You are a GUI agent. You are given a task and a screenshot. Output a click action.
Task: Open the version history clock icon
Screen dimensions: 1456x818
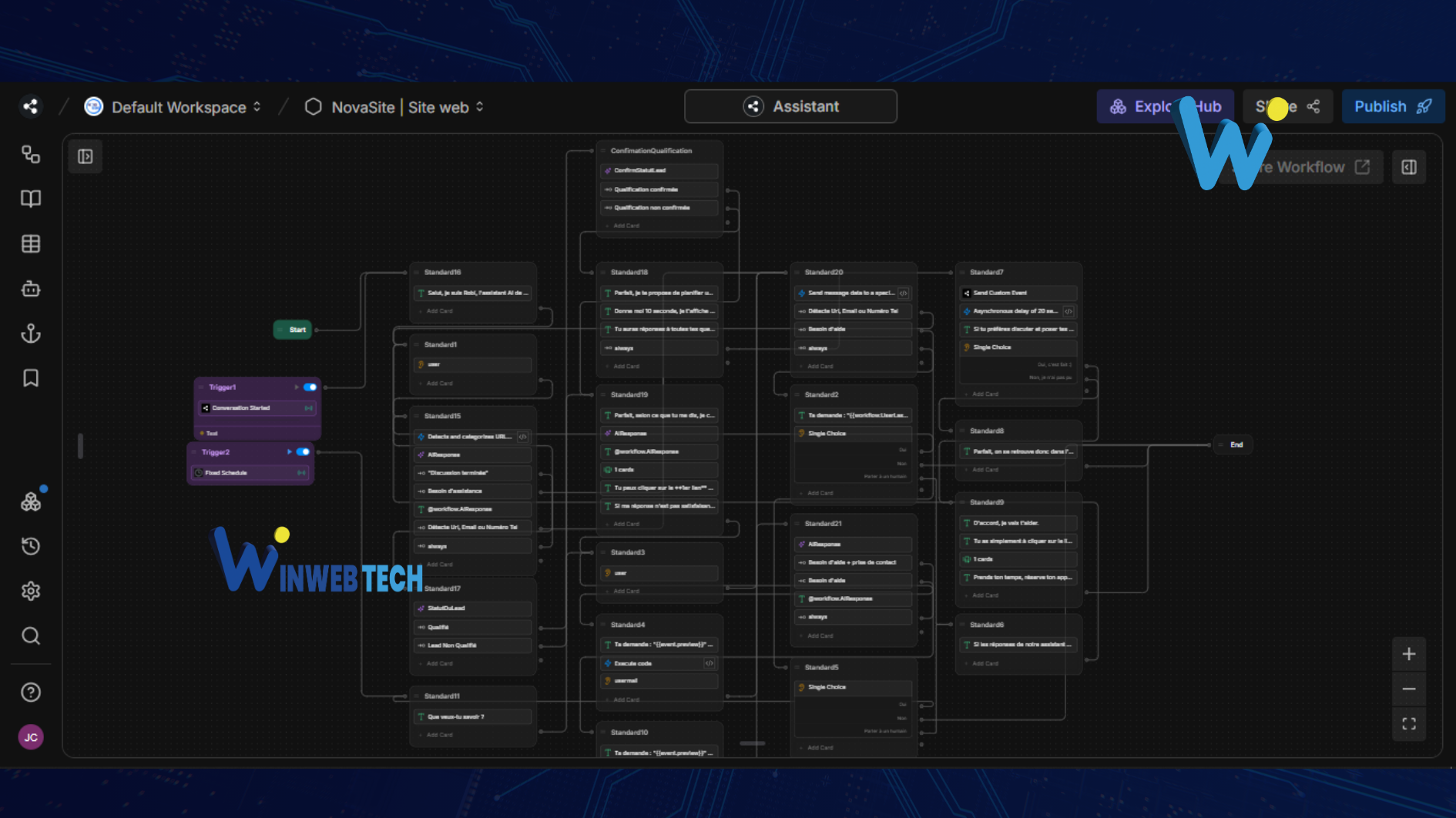(x=31, y=546)
